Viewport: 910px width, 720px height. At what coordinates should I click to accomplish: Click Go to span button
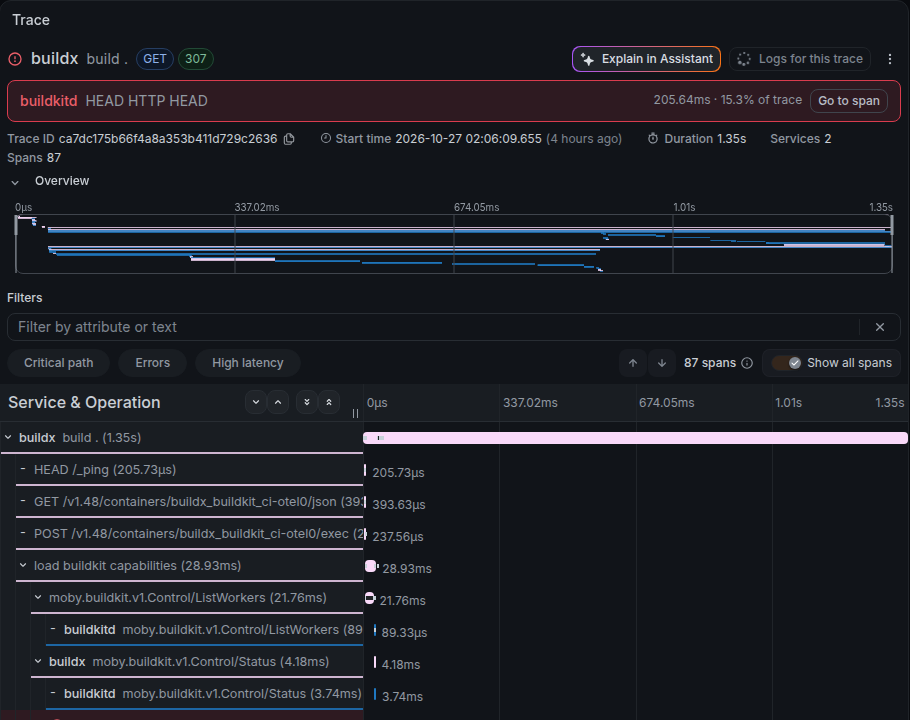point(848,101)
